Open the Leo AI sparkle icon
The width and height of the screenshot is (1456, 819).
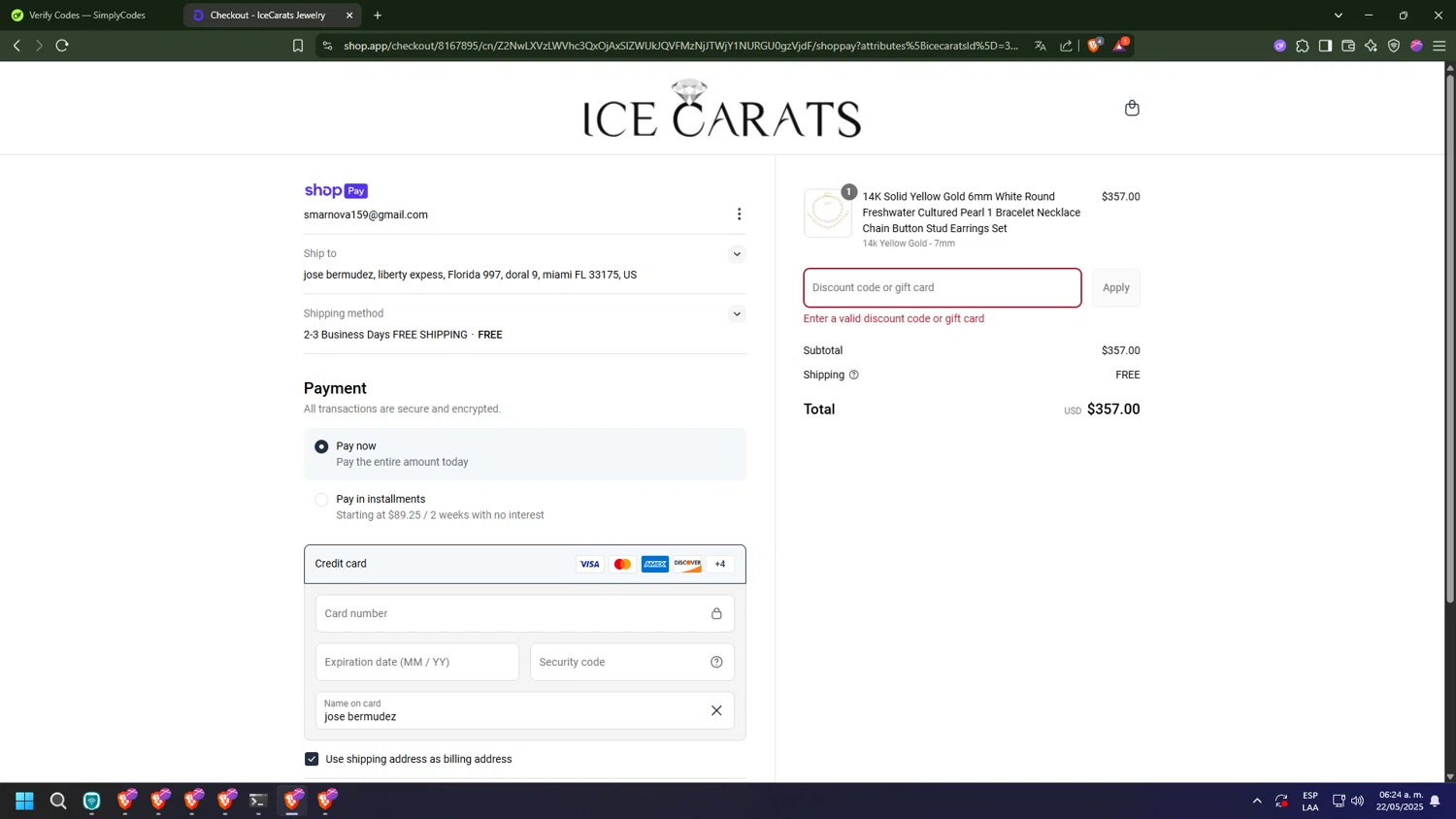point(1371,46)
